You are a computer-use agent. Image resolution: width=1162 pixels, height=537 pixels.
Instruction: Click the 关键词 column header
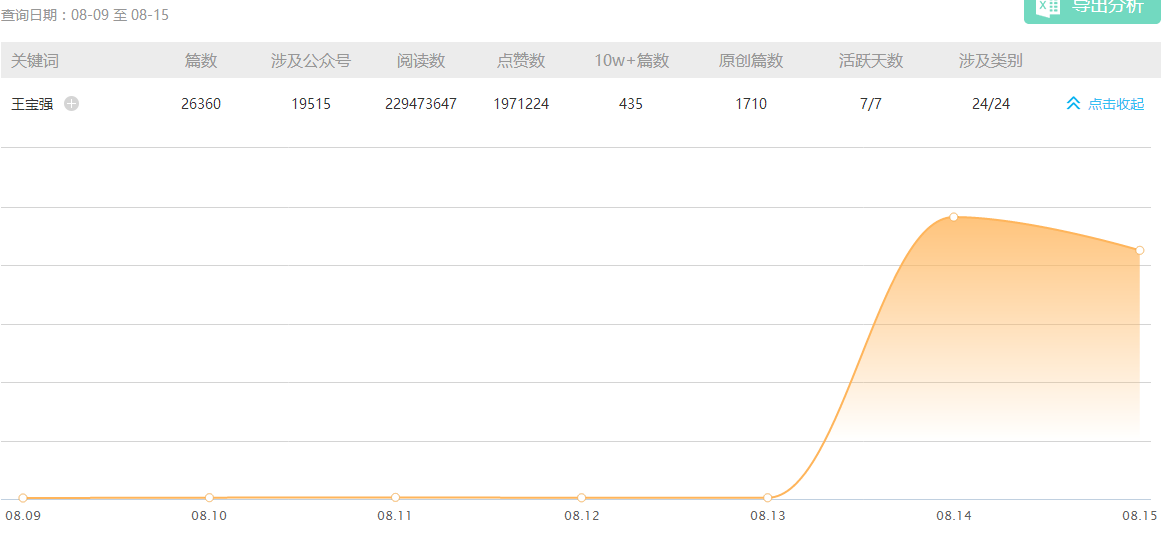35,61
